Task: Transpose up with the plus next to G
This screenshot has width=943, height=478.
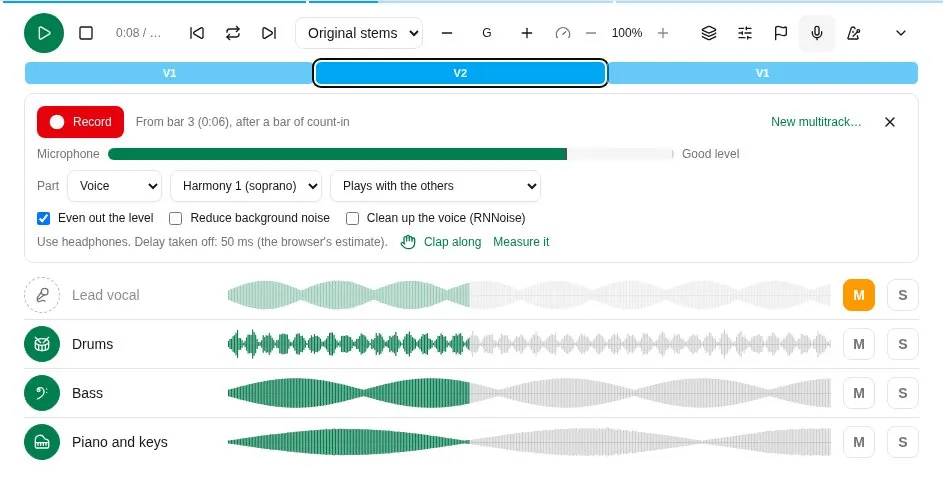Action: click(x=527, y=33)
